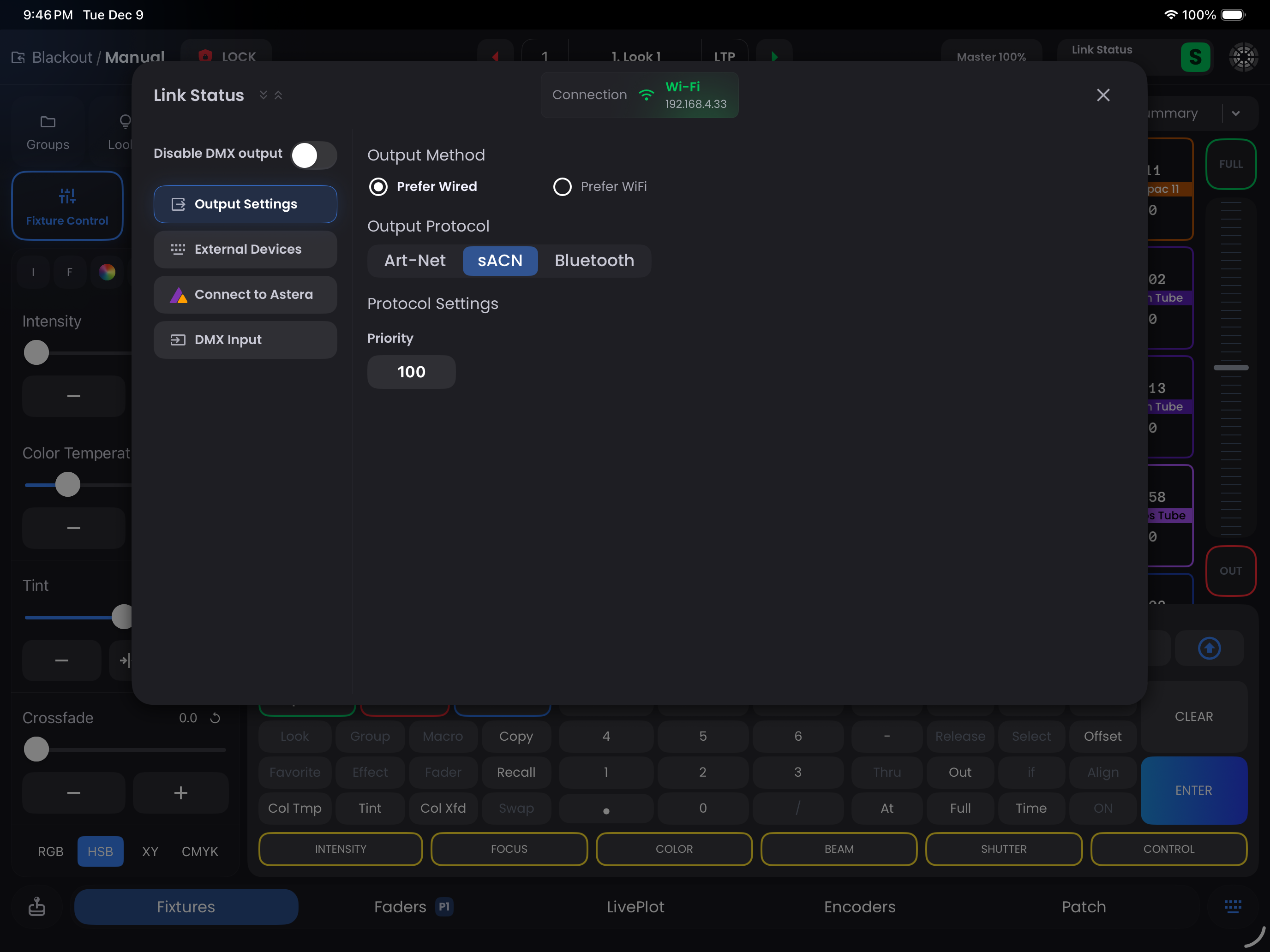The height and width of the screenshot is (952, 1270).
Task: Click the green S link status icon
Action: point(1195,57)
